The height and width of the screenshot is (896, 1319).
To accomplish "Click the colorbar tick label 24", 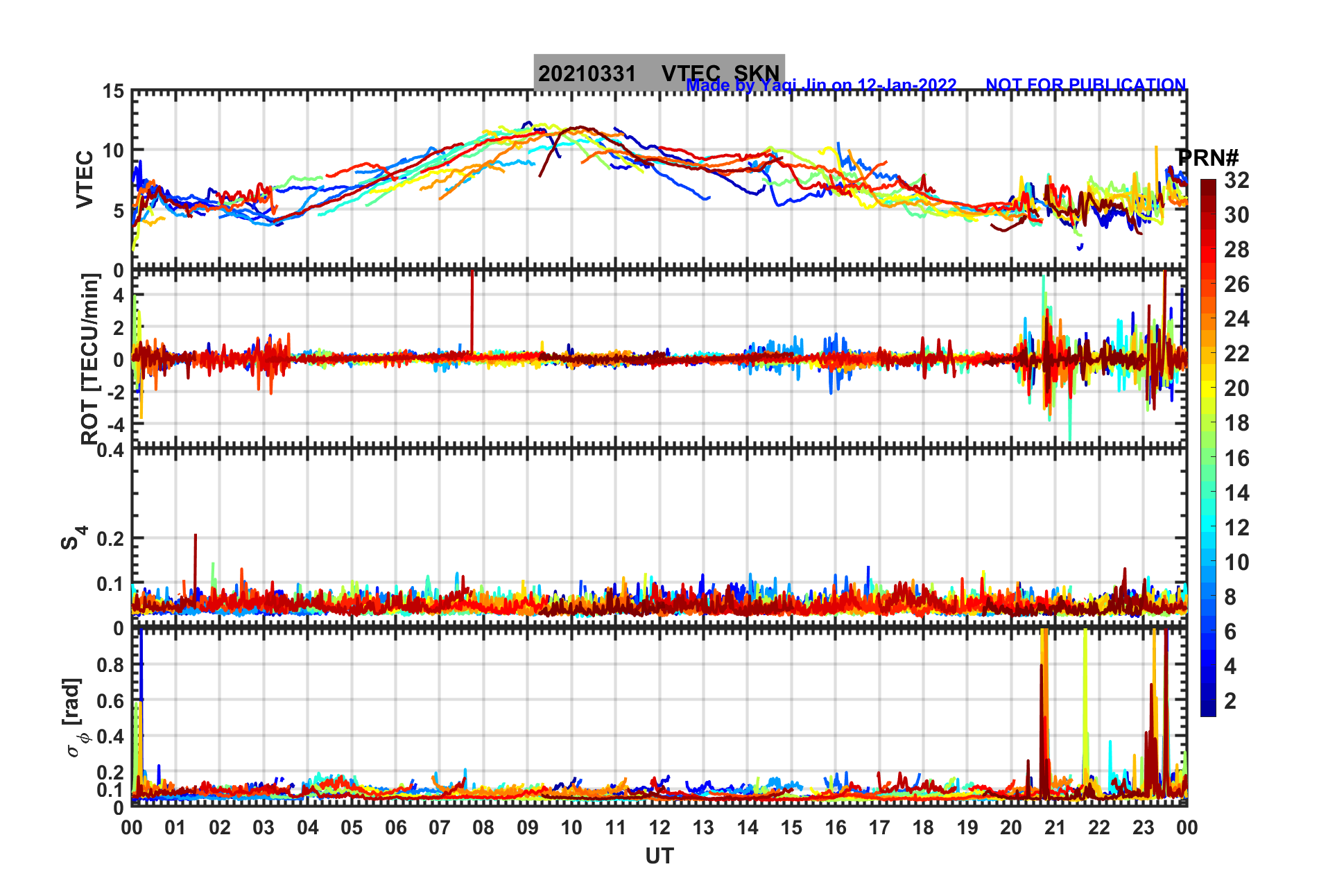I will click(1236, 319).
